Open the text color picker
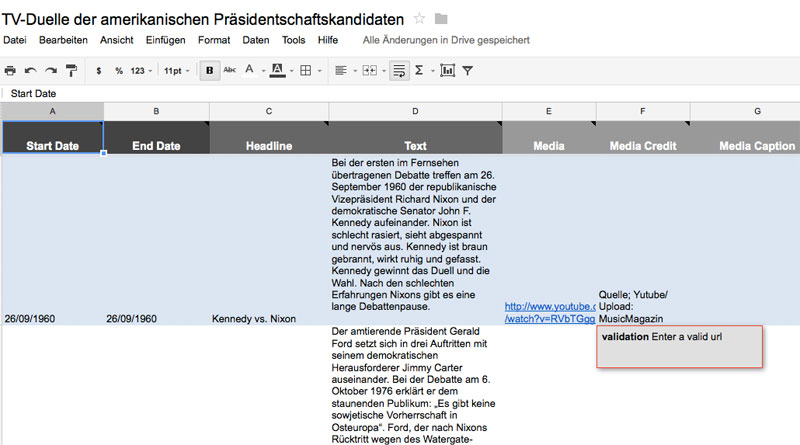This screenshot has height=445, width=800. [249, 69]
